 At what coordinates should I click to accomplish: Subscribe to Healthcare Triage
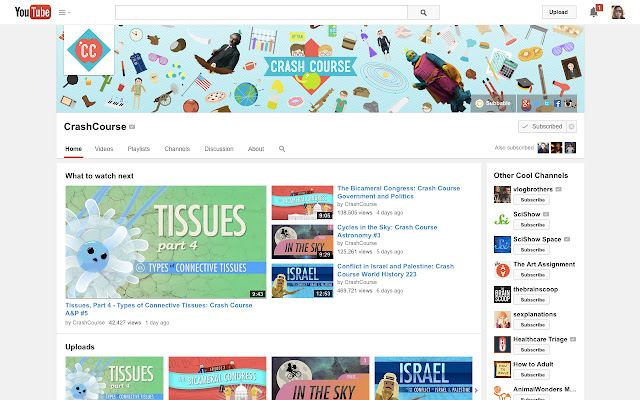[x=531, y=350]
